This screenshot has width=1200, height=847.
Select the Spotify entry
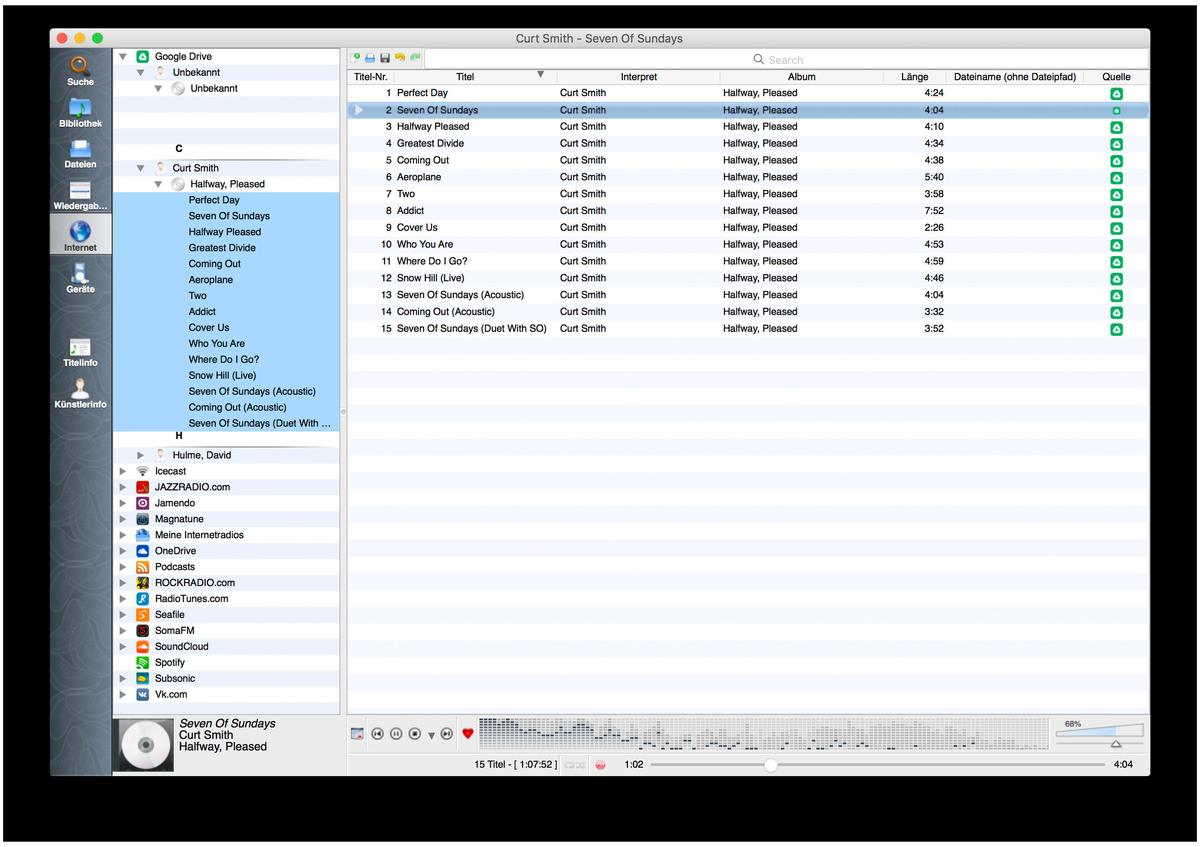(169, 663)
